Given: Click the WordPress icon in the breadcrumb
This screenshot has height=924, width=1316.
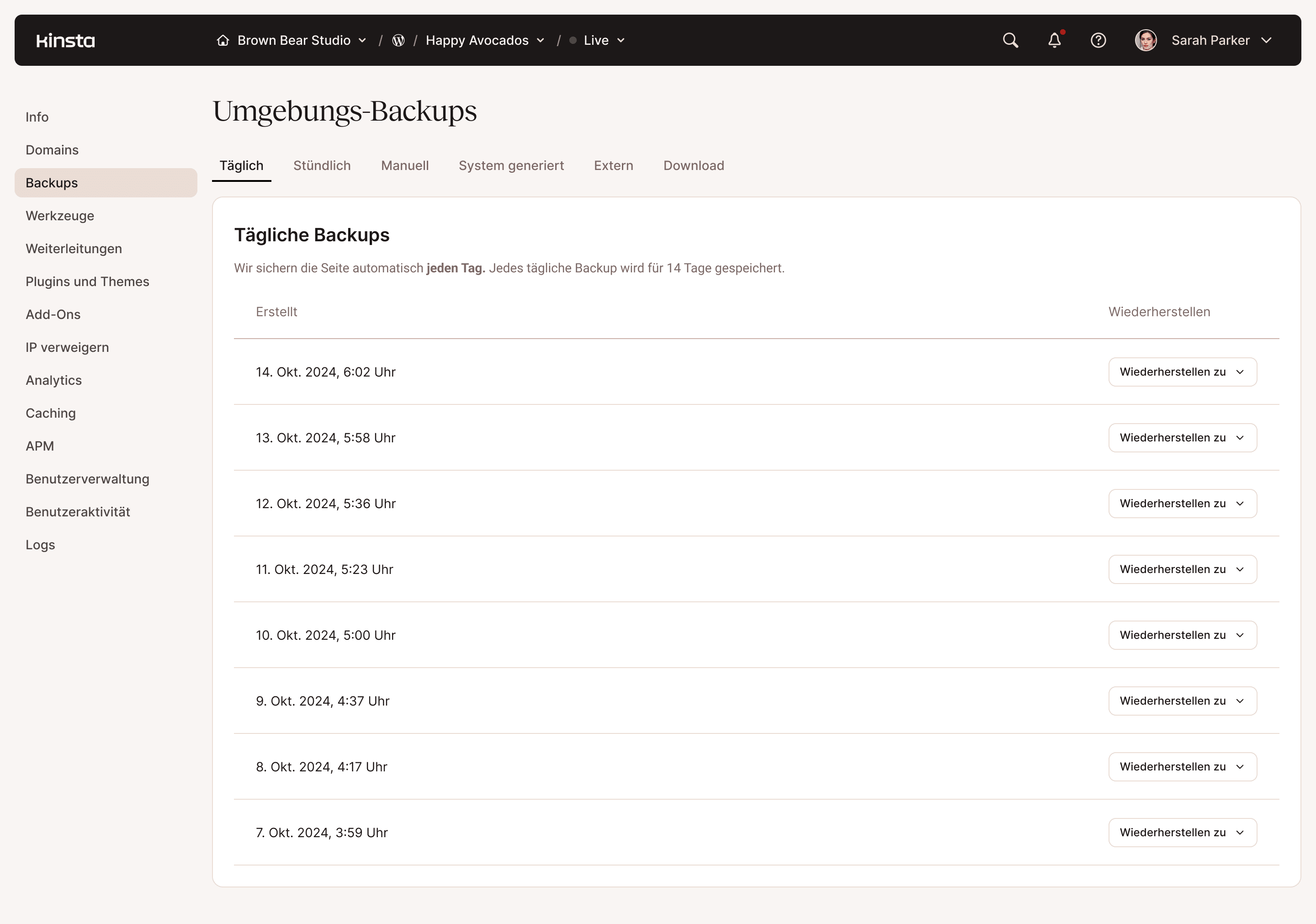Looking at the screenshot, I should tap(398, 40).
